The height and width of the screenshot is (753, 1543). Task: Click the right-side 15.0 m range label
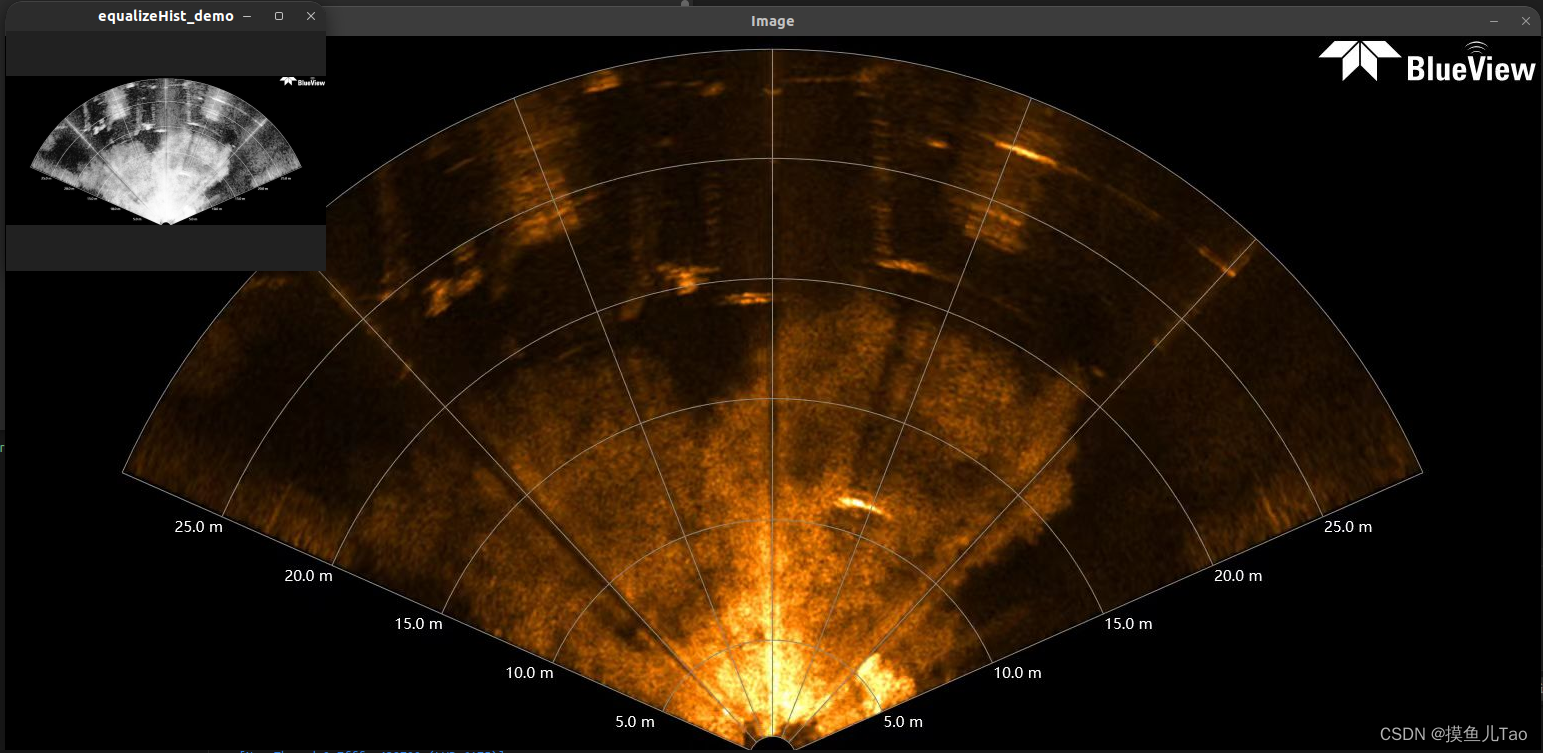pos(1128,623)
